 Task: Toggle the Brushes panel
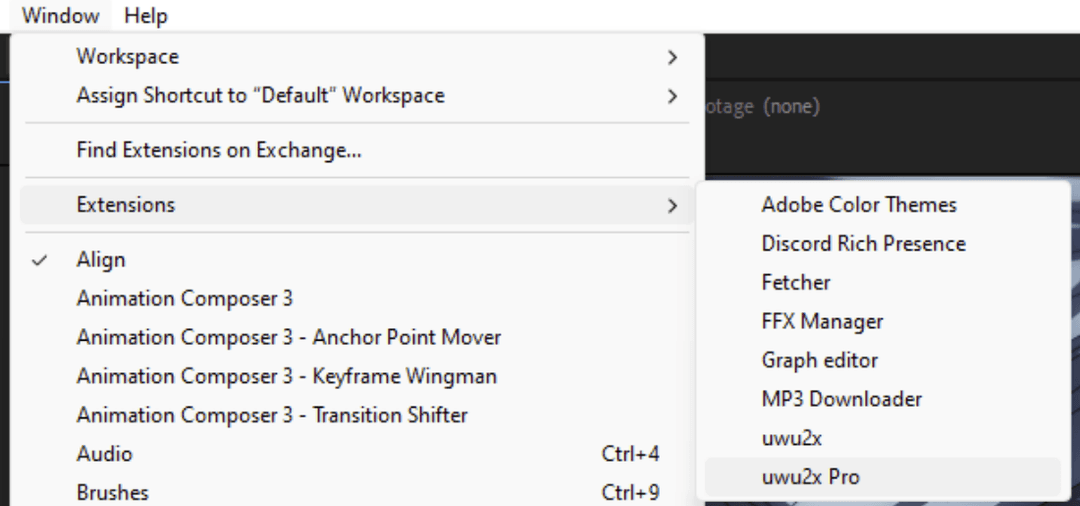pyautogui.click(x=112, y=493)
